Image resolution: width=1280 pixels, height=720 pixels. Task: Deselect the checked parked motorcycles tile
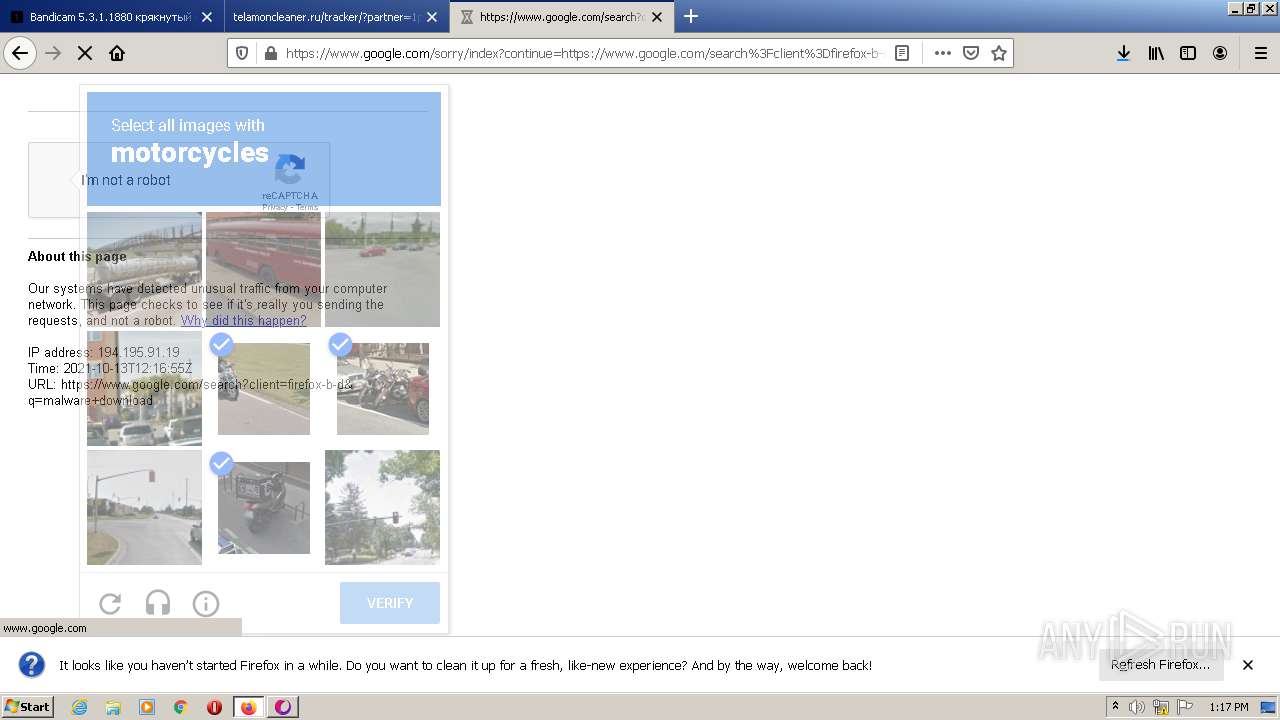tap(383, 389)
